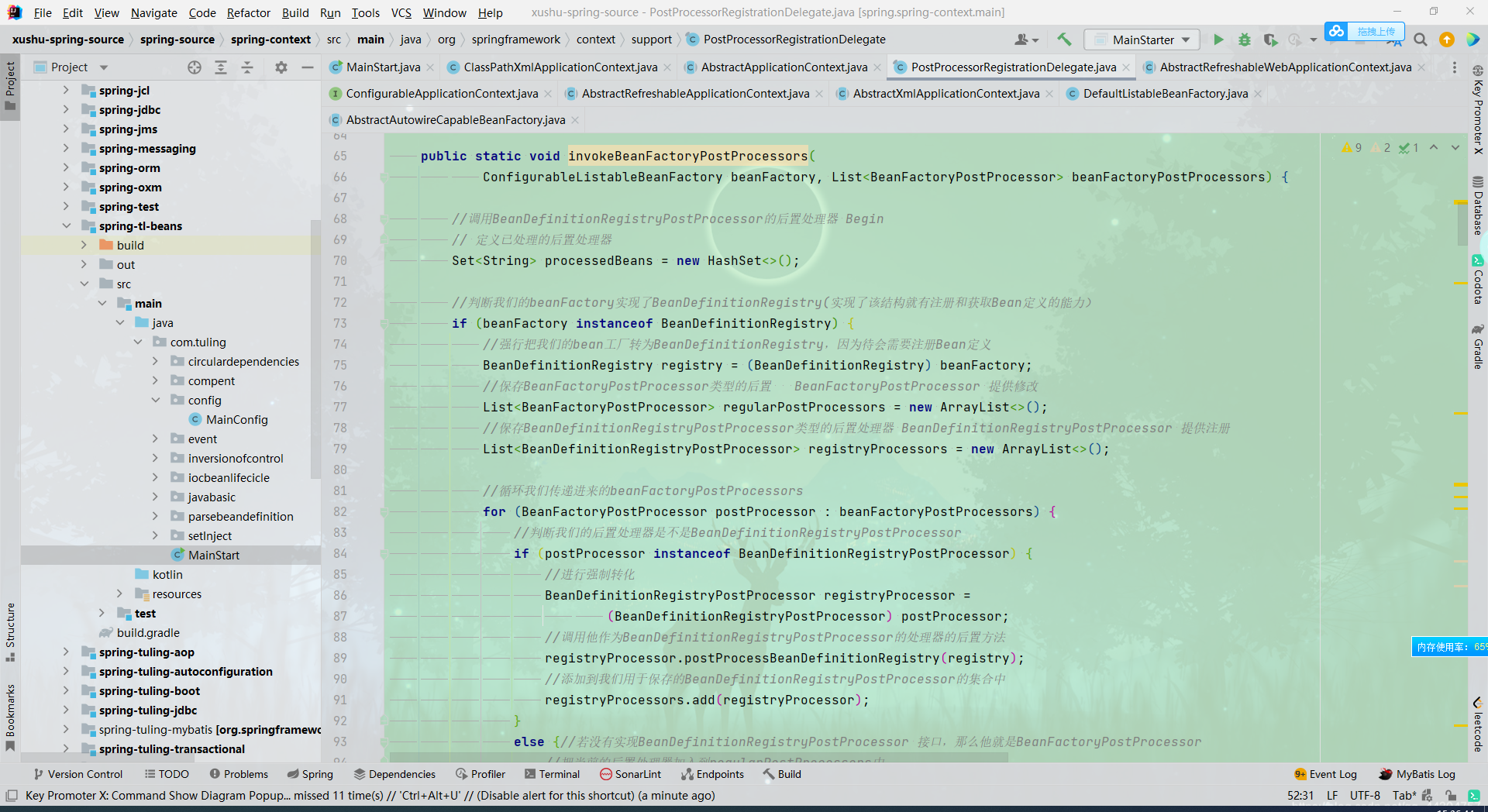Click the Baidu cloud upload widget
Screen dimensions: 1488x812
pos(1365,31)
